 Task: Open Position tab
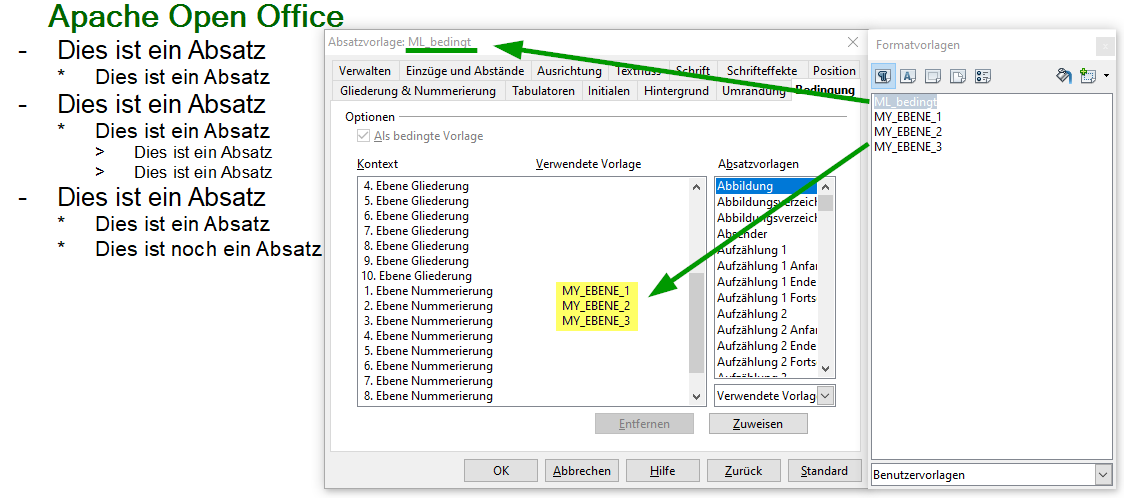click(834, 71)
